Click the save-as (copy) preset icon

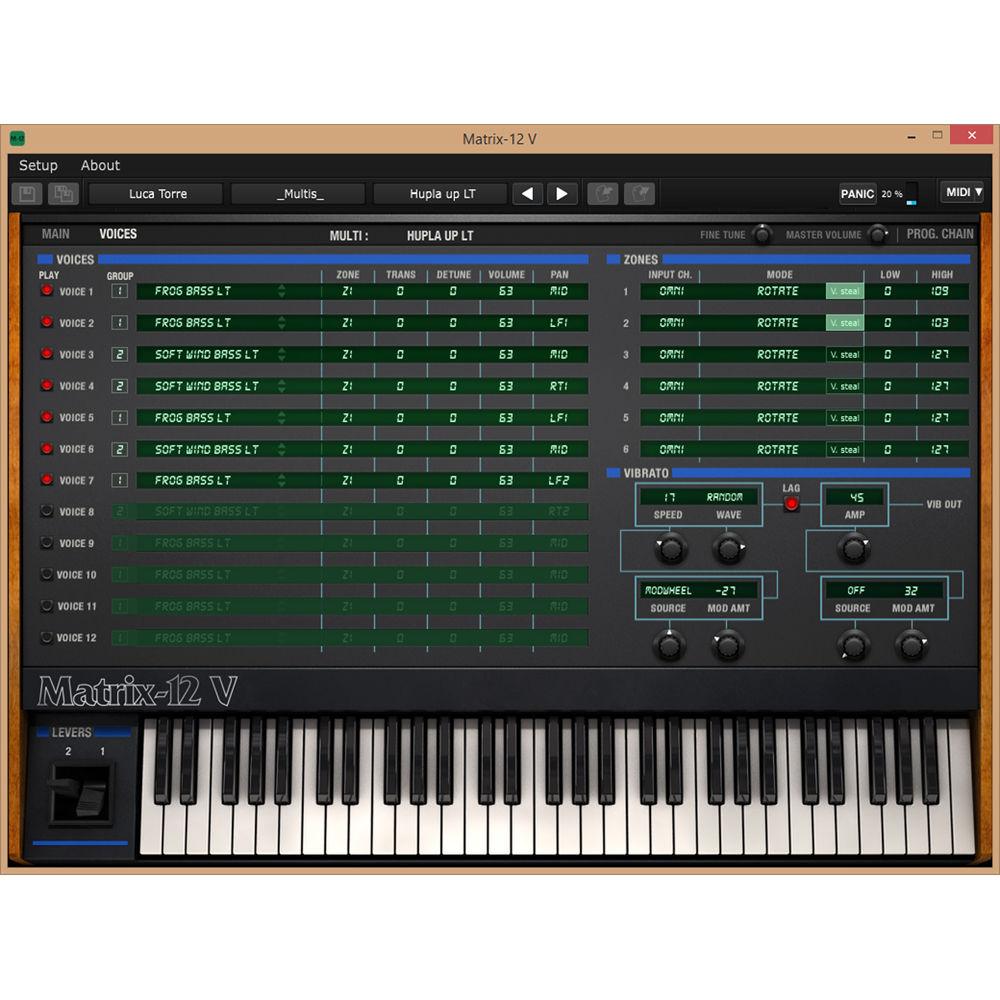pyautogui.click(x=63, y=193)
